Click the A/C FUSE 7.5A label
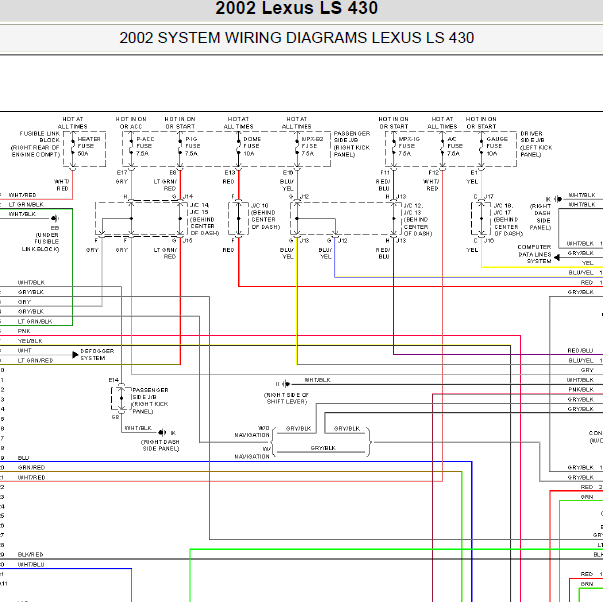 455,146
